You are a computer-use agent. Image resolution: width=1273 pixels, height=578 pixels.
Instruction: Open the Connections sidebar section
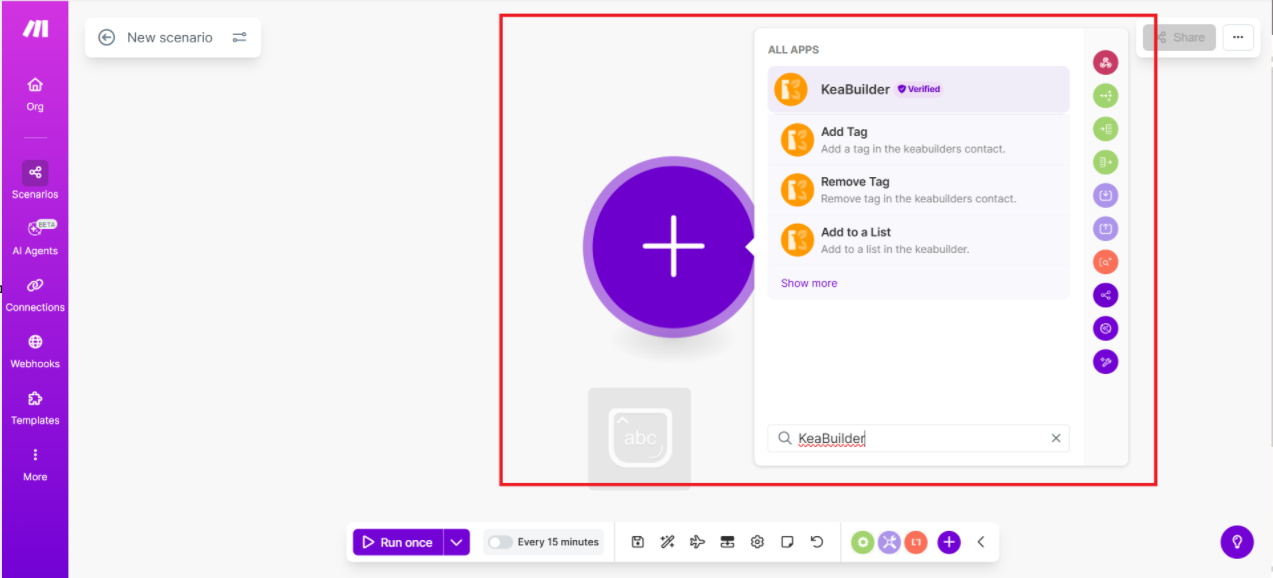click(35, 294)
